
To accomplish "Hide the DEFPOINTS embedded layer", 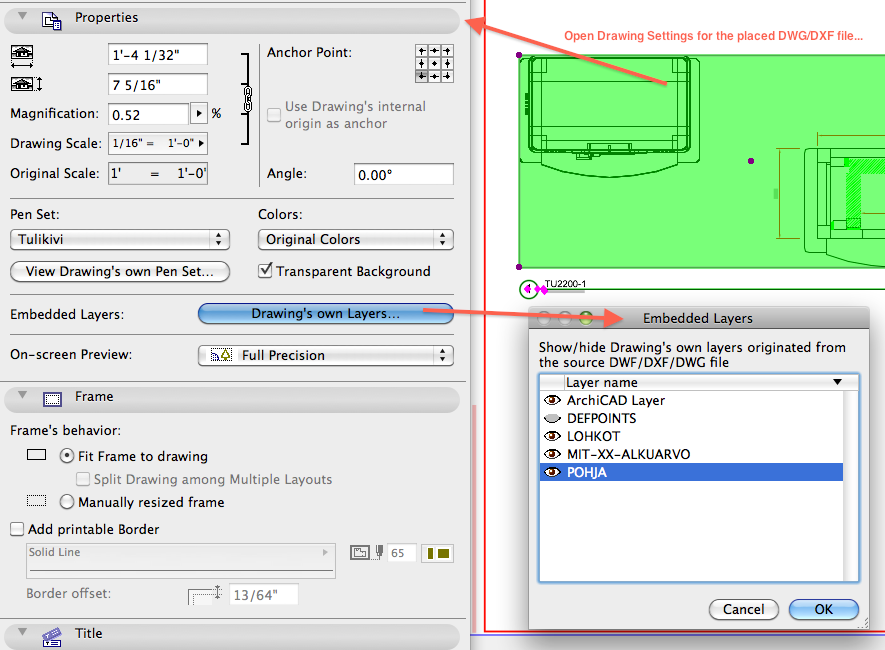I will [551, 418].
